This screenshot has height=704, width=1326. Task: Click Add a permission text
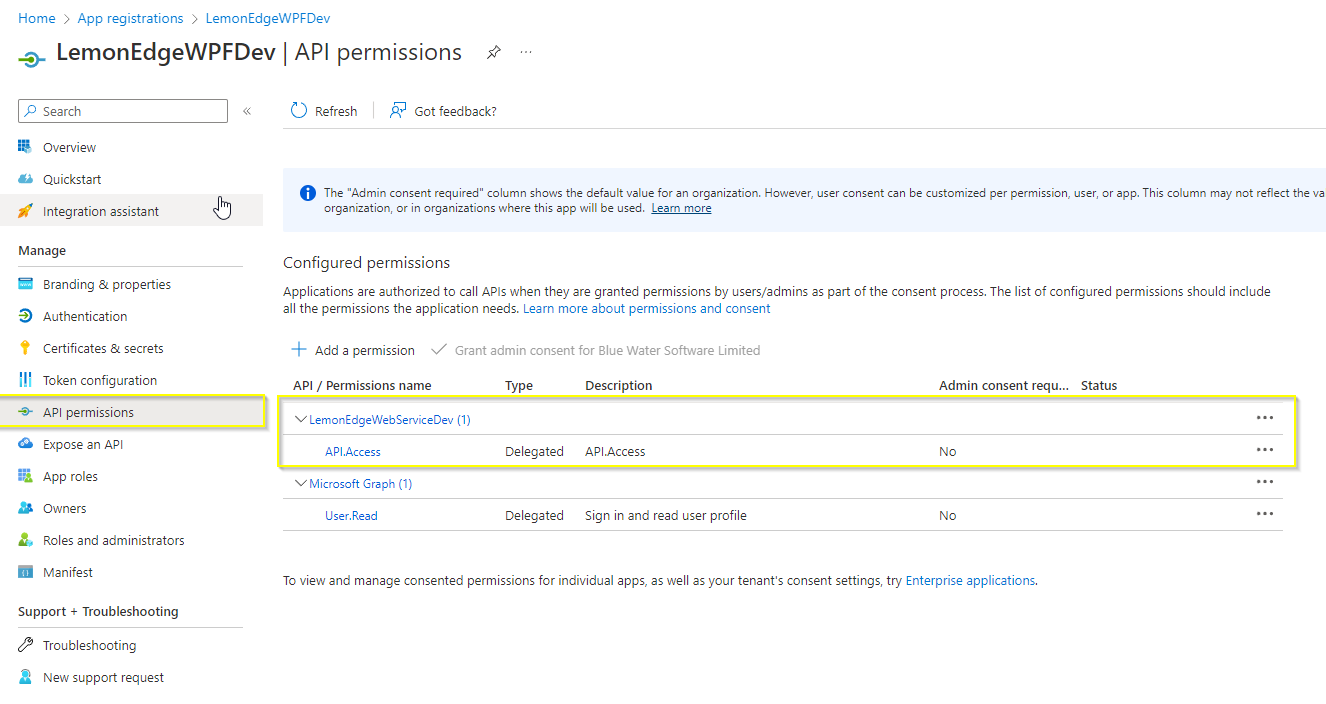pyautogui.click(x=364, y=350)
